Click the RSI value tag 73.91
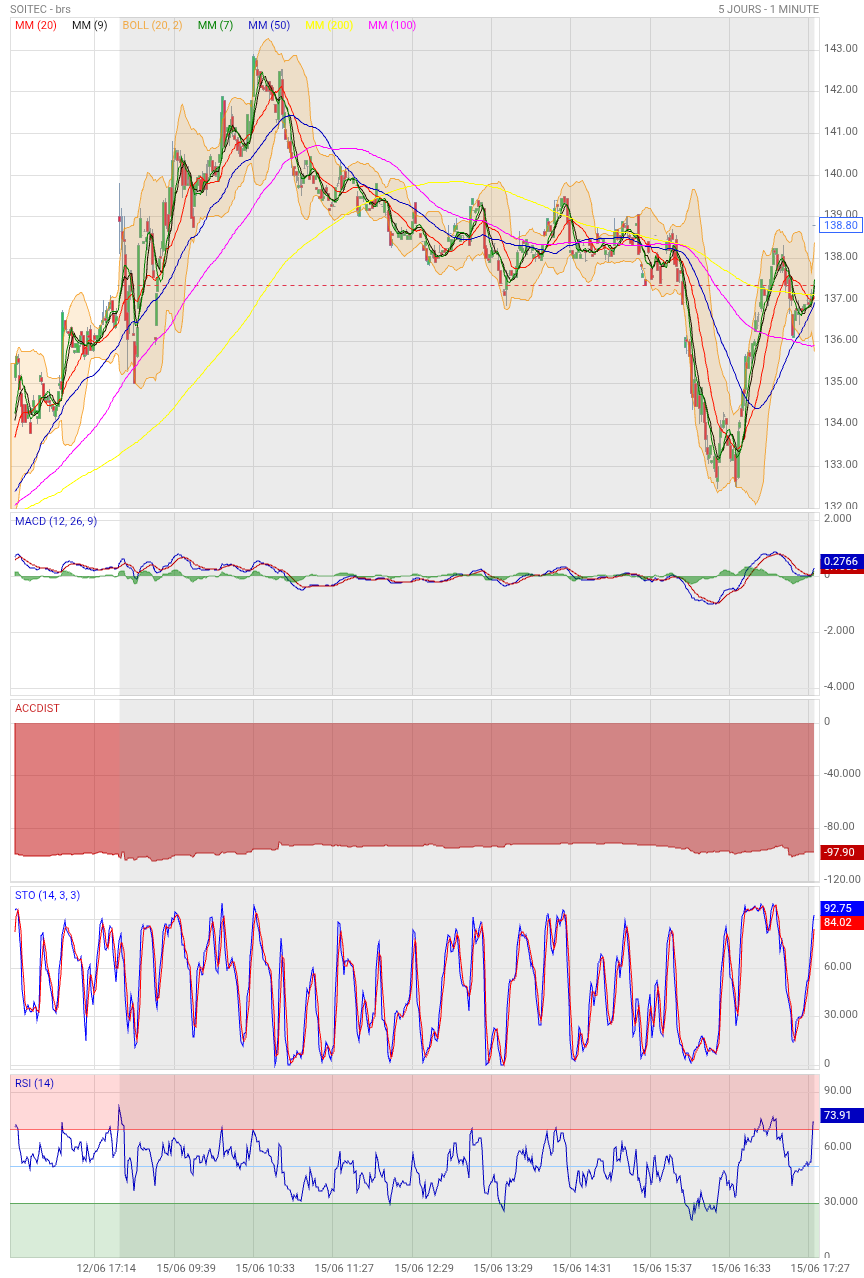864x1278 pixels. [x=841, y=1115]
